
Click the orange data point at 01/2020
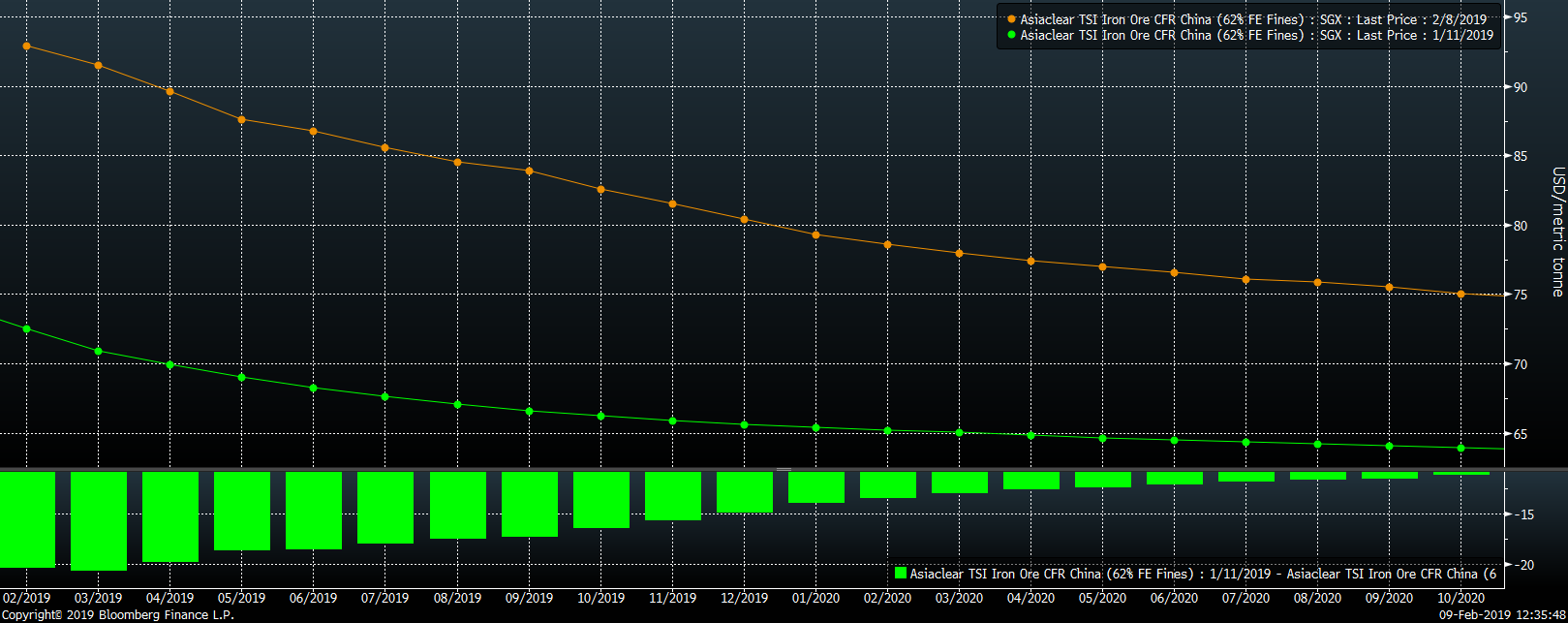[815, 234]
